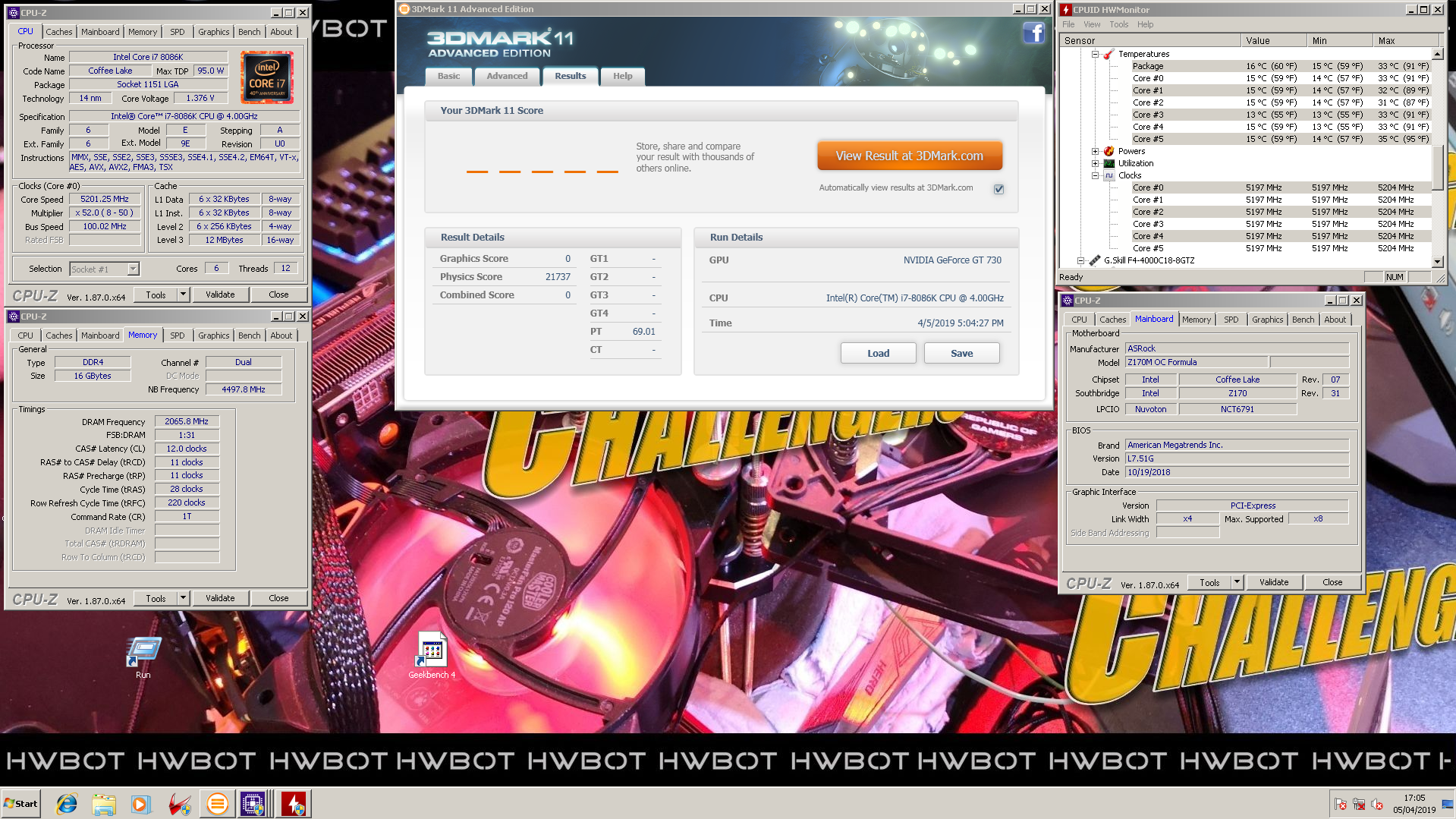Click the HWMonitor vertical scrollbar thumb
The image size is (1456, 819).
[x=1437, y=167]
